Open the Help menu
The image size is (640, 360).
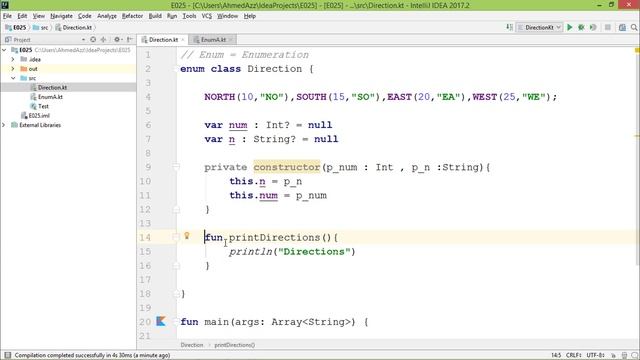249,16
